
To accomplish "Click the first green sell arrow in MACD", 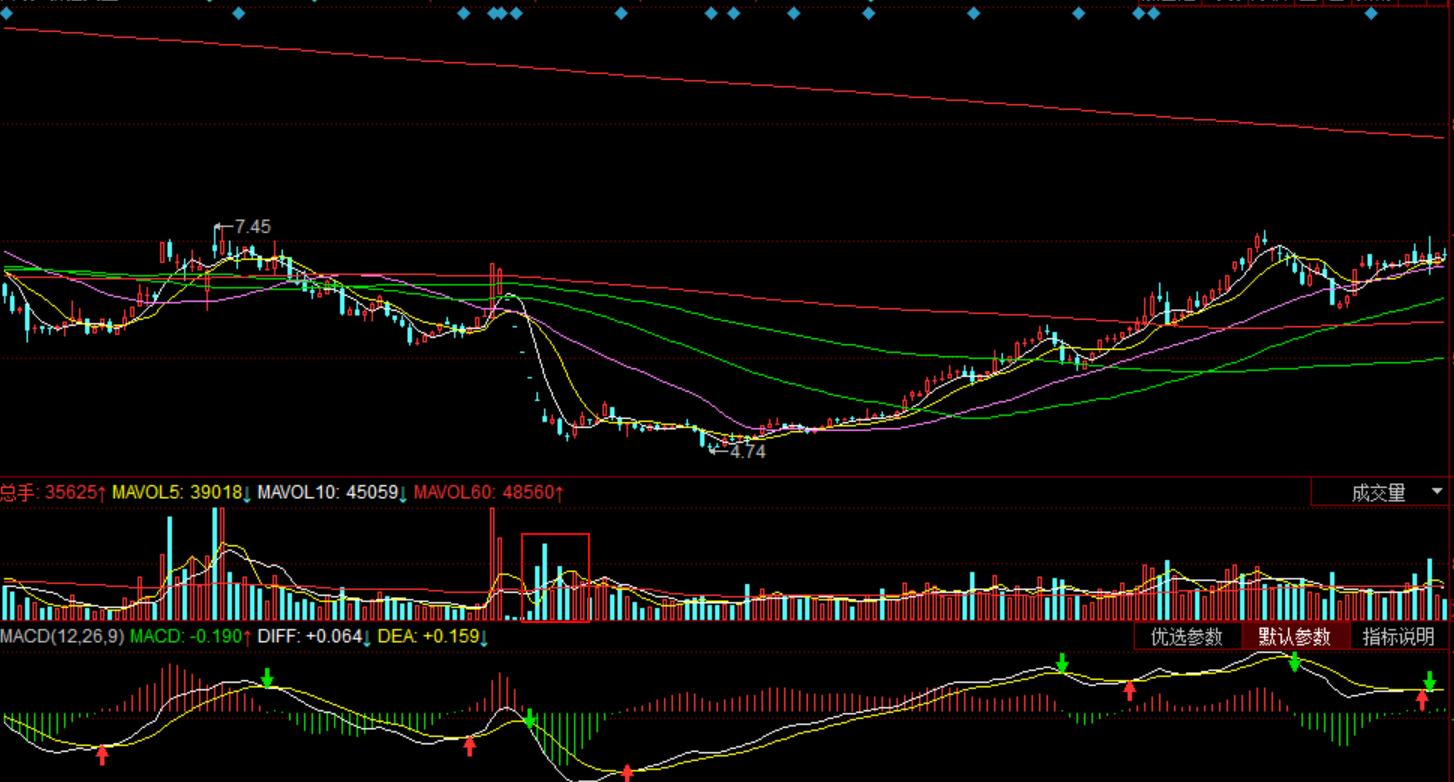I will point(267,677).
